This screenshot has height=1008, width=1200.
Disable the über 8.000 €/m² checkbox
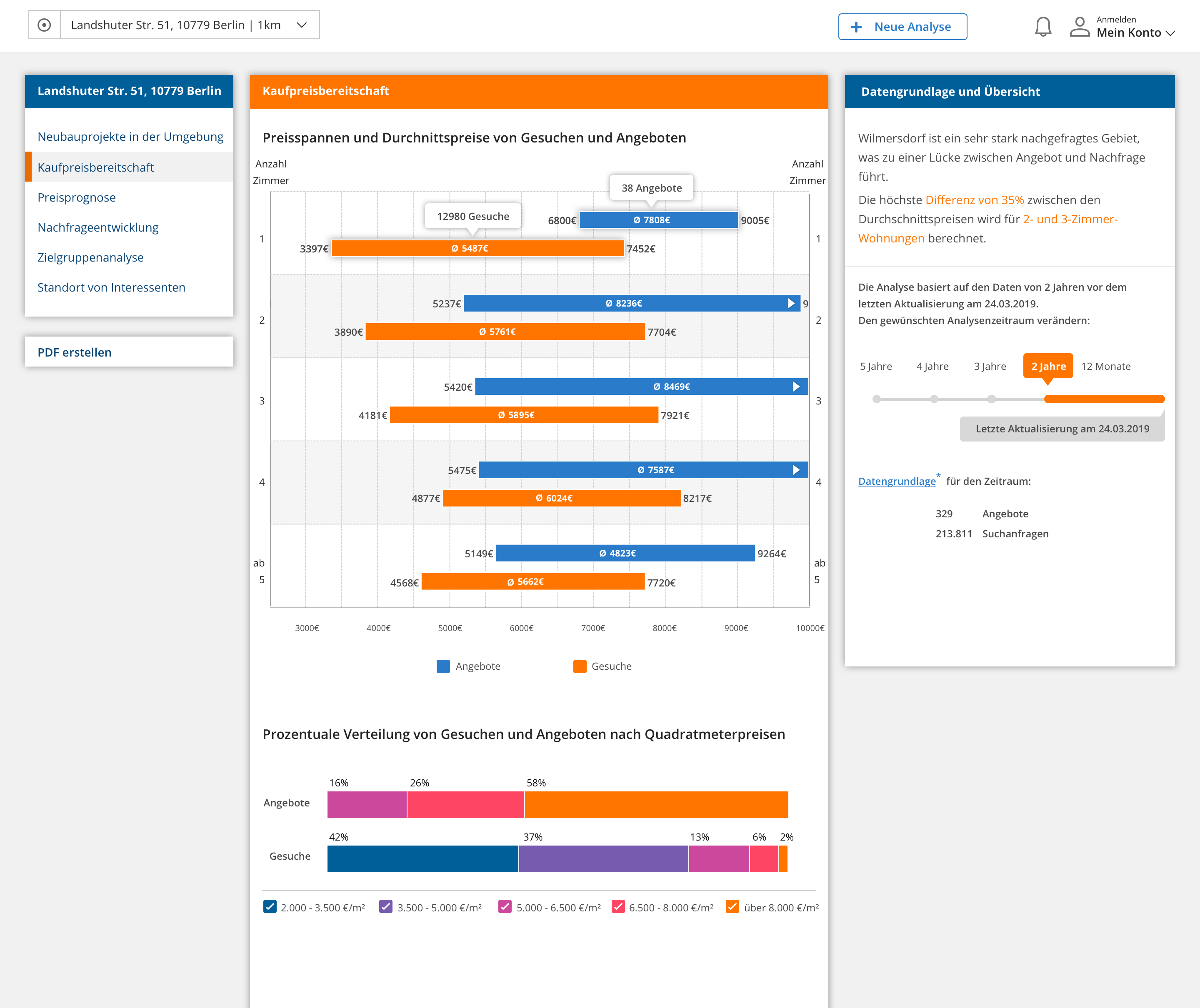pyautogui.click(x=732, y=907)
